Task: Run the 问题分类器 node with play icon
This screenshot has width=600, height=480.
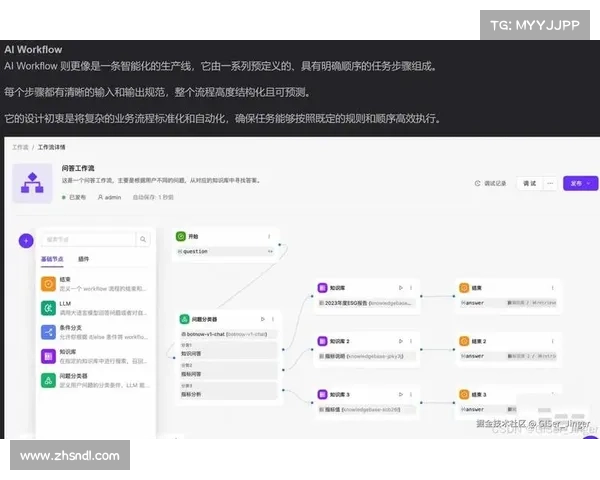Action: coord(262,319)
